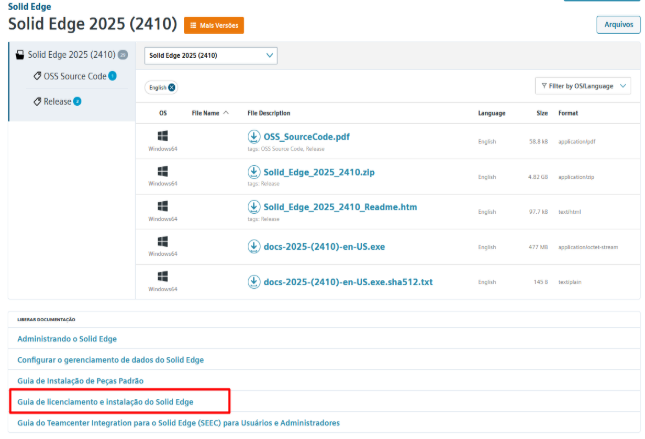This screenshot has height=439, width=645.
Task: Click the OSS Source Code tag icon
Action: pos(37,76)
